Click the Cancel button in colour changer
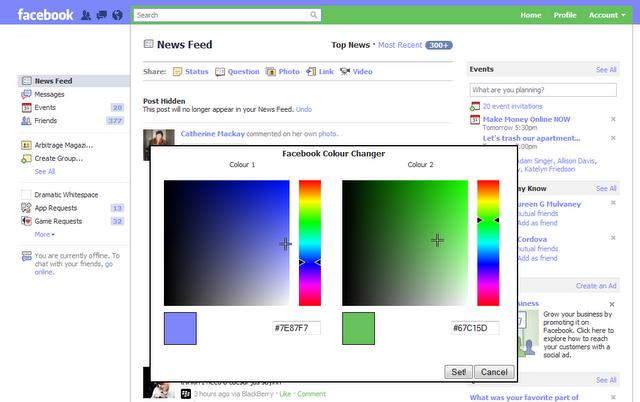The width and height of the screenshot is (640, 402). coord(494,372)
